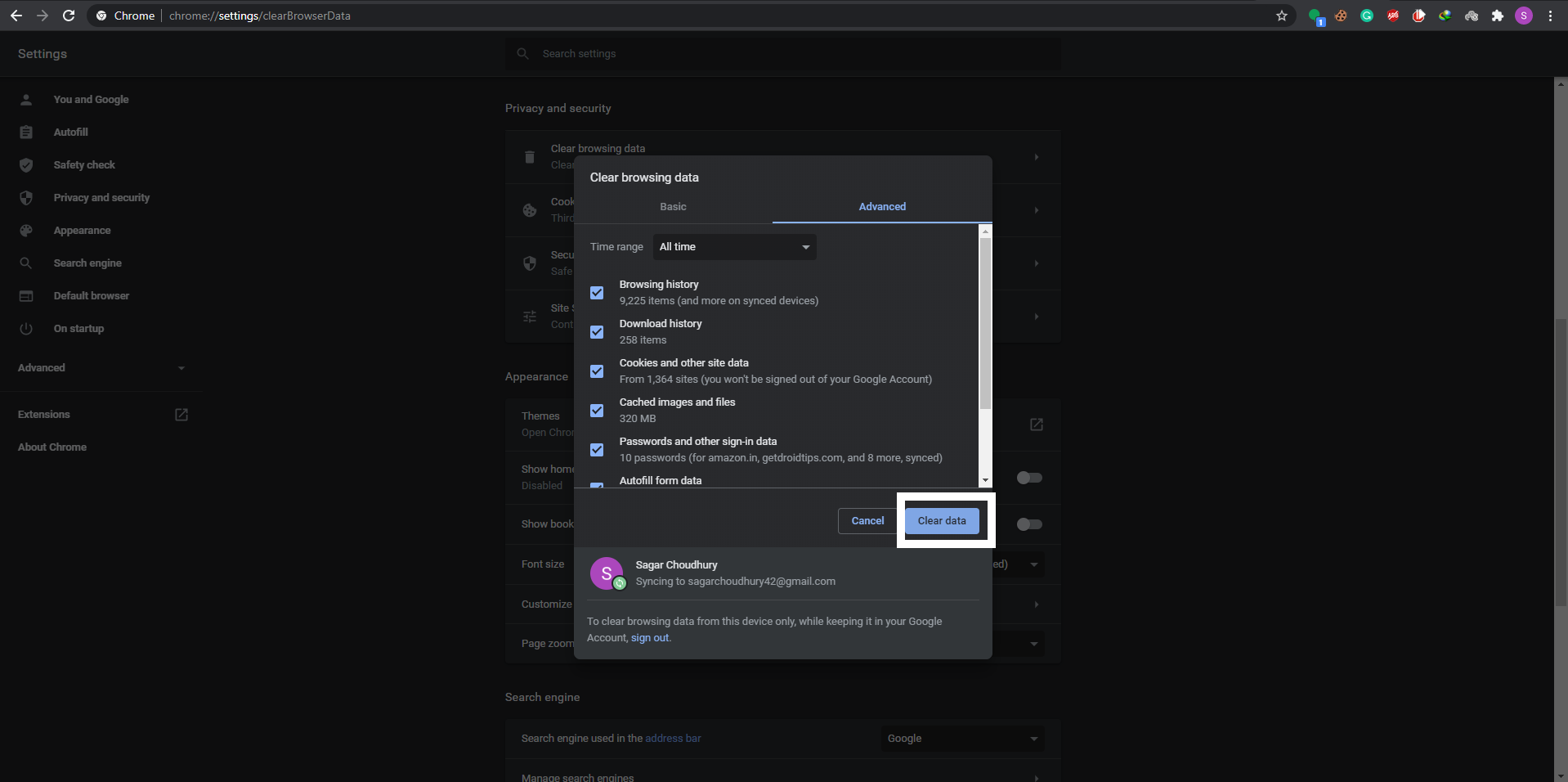Uncheck Download history

(597, 332)
